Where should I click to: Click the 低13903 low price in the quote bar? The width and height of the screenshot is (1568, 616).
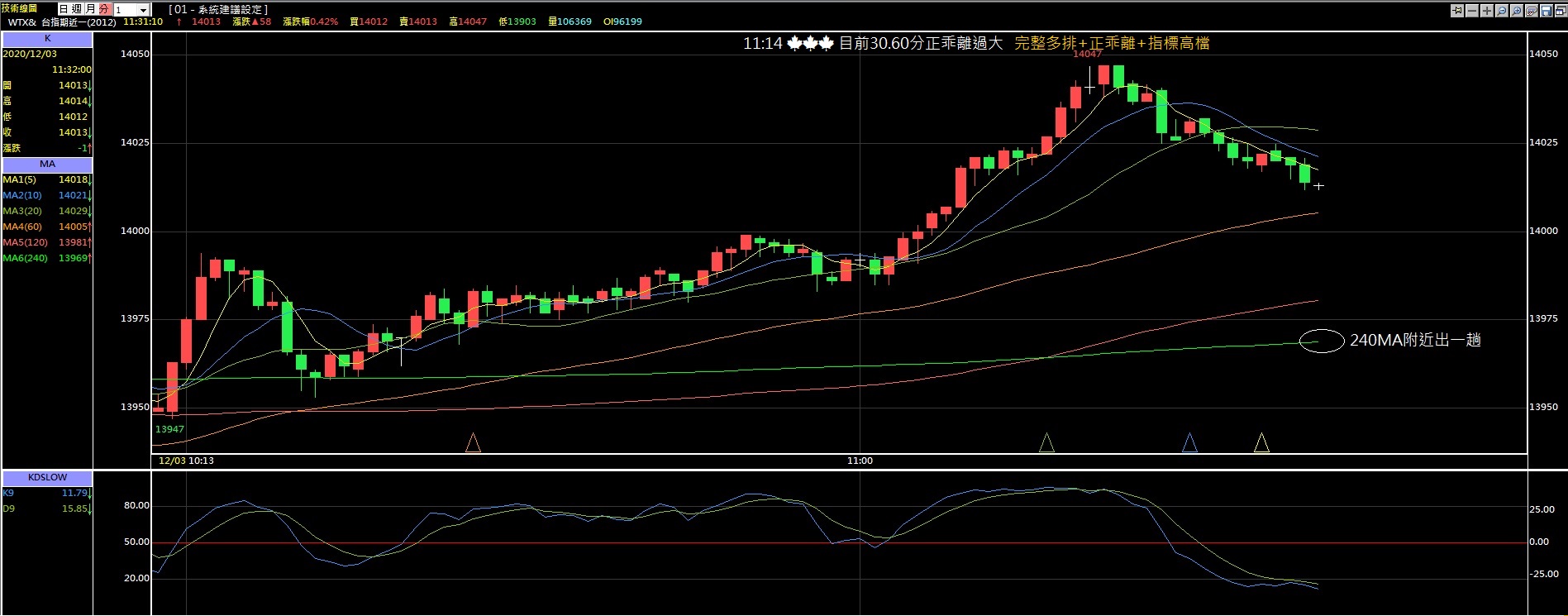(517, 21)
